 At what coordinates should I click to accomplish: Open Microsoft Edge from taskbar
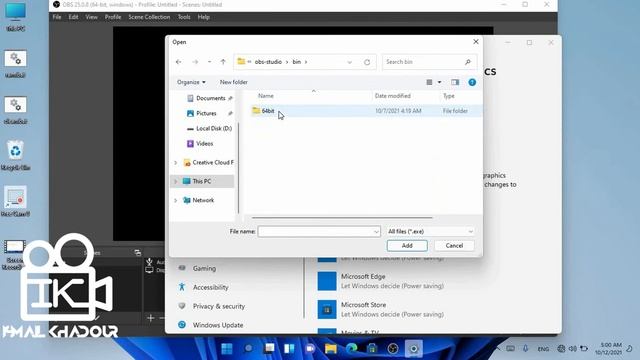click(351, 349)
